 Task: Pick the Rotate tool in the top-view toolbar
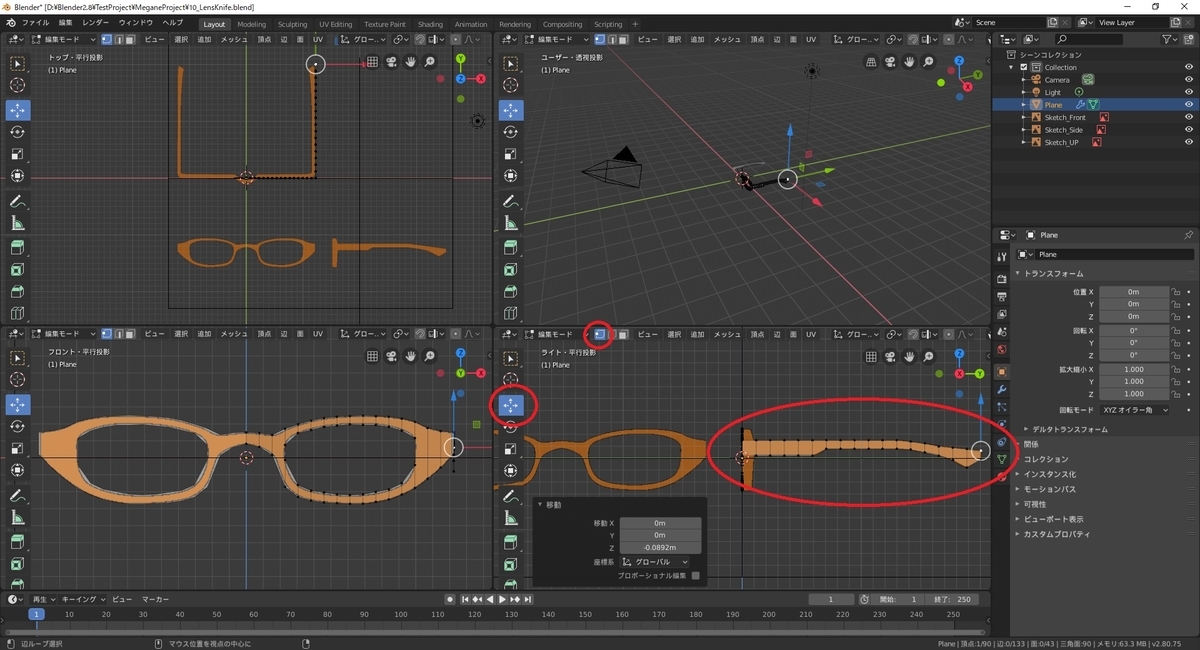pyautogui.click(x=18, y=132)
